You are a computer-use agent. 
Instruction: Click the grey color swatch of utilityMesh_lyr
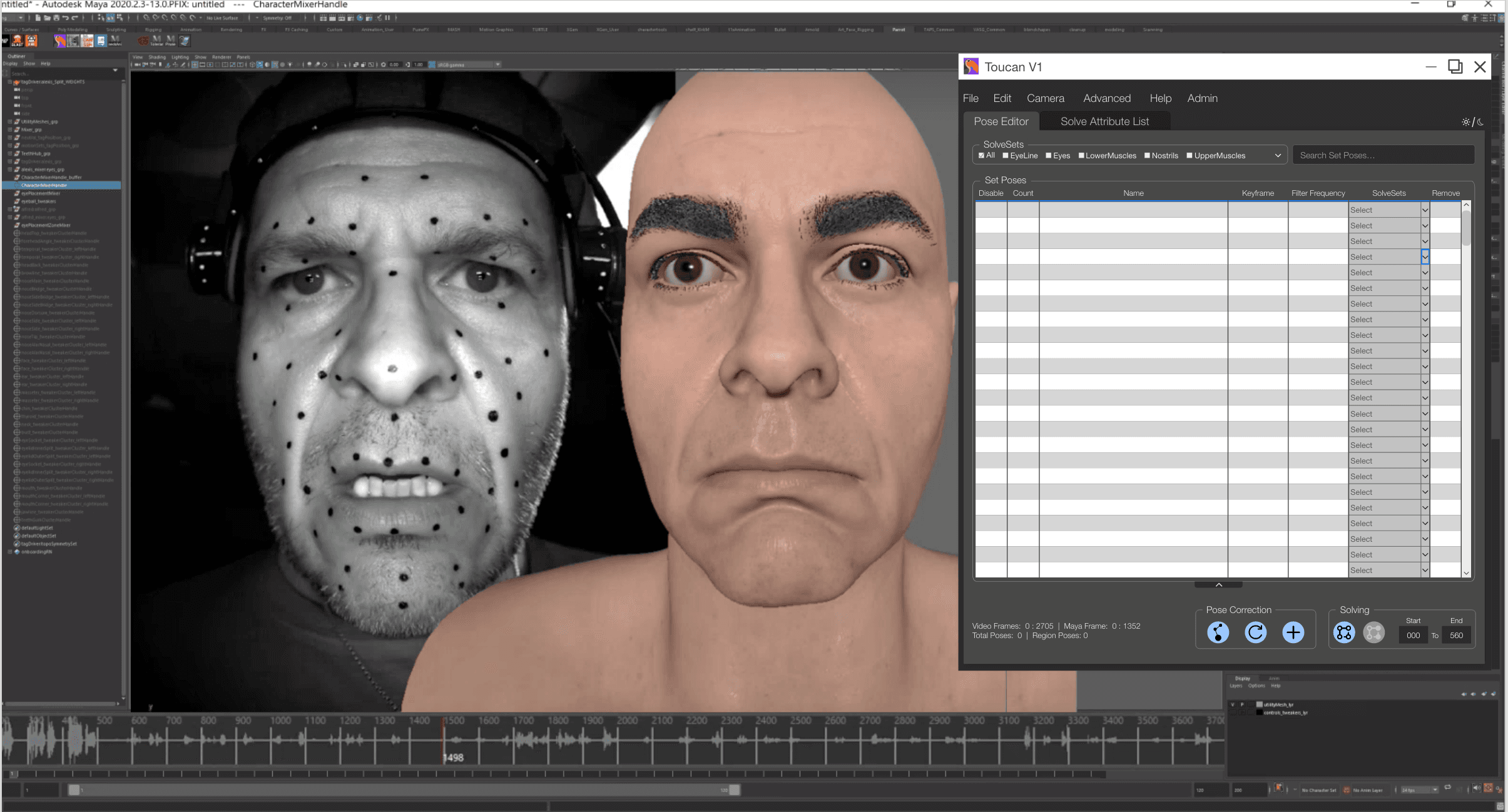coord(1260,704)
